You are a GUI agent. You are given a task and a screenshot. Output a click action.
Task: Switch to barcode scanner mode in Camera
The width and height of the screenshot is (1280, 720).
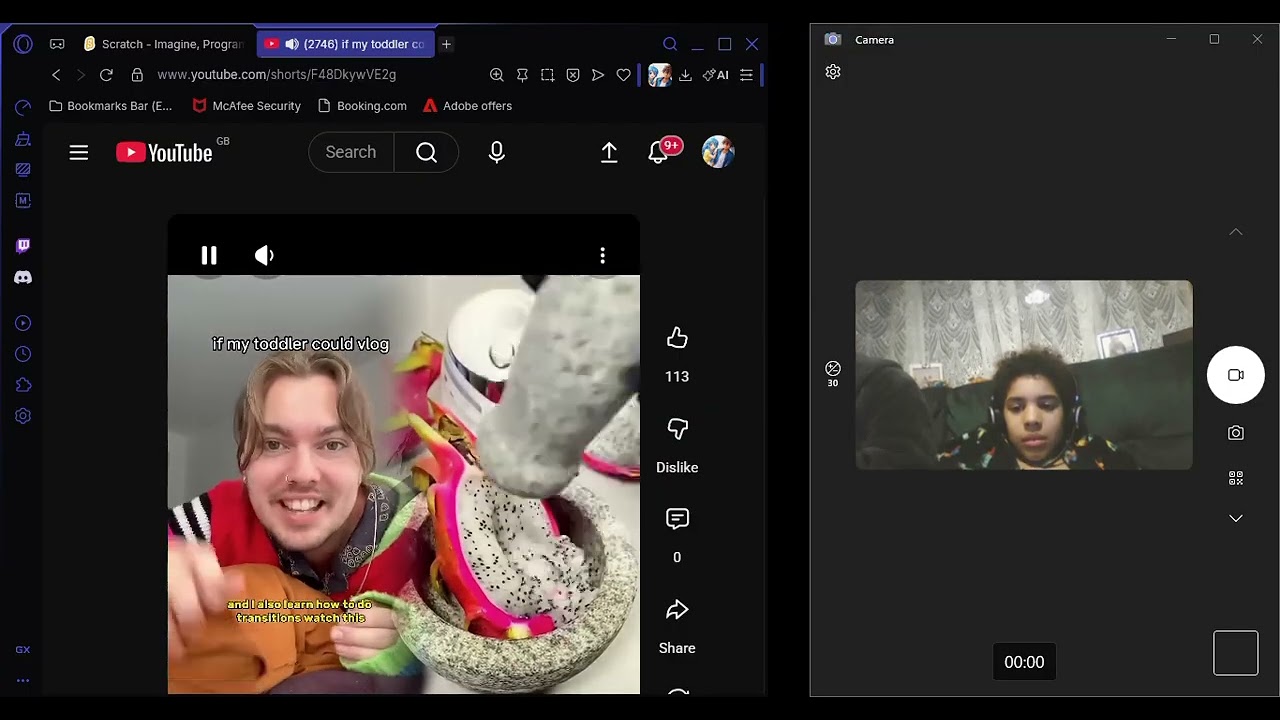[1236, 478]
